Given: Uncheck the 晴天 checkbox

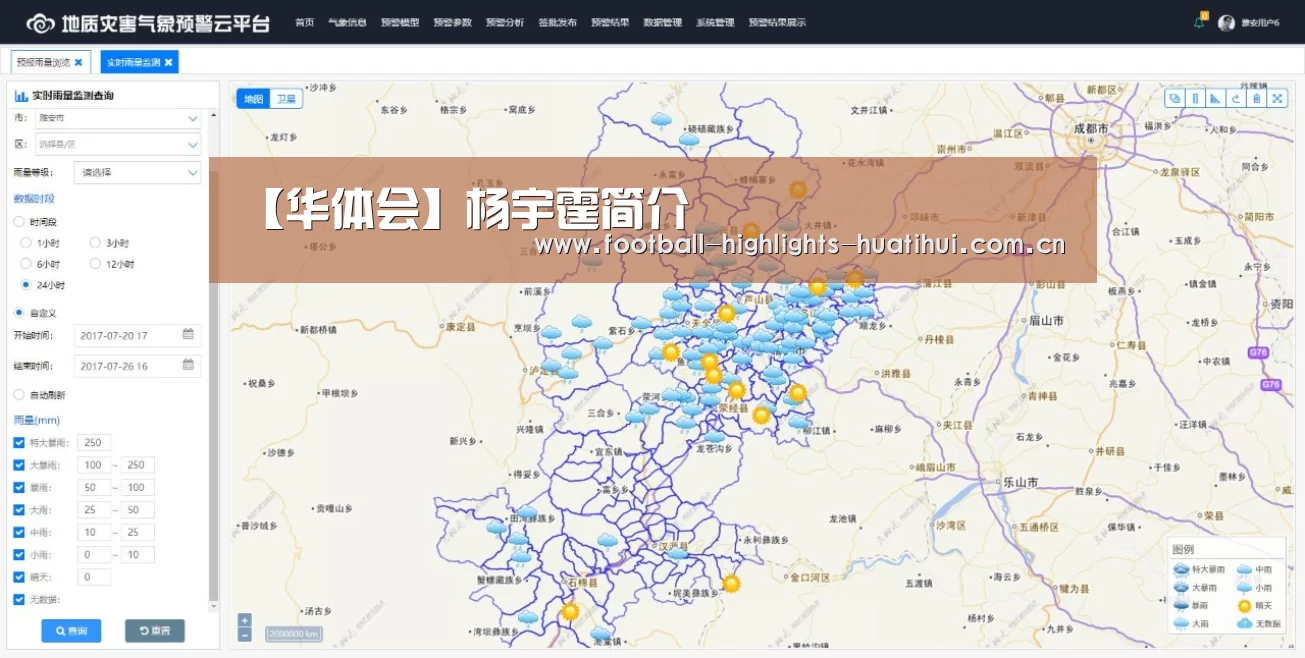Looking at the screenshot, I should coord(19,577).
